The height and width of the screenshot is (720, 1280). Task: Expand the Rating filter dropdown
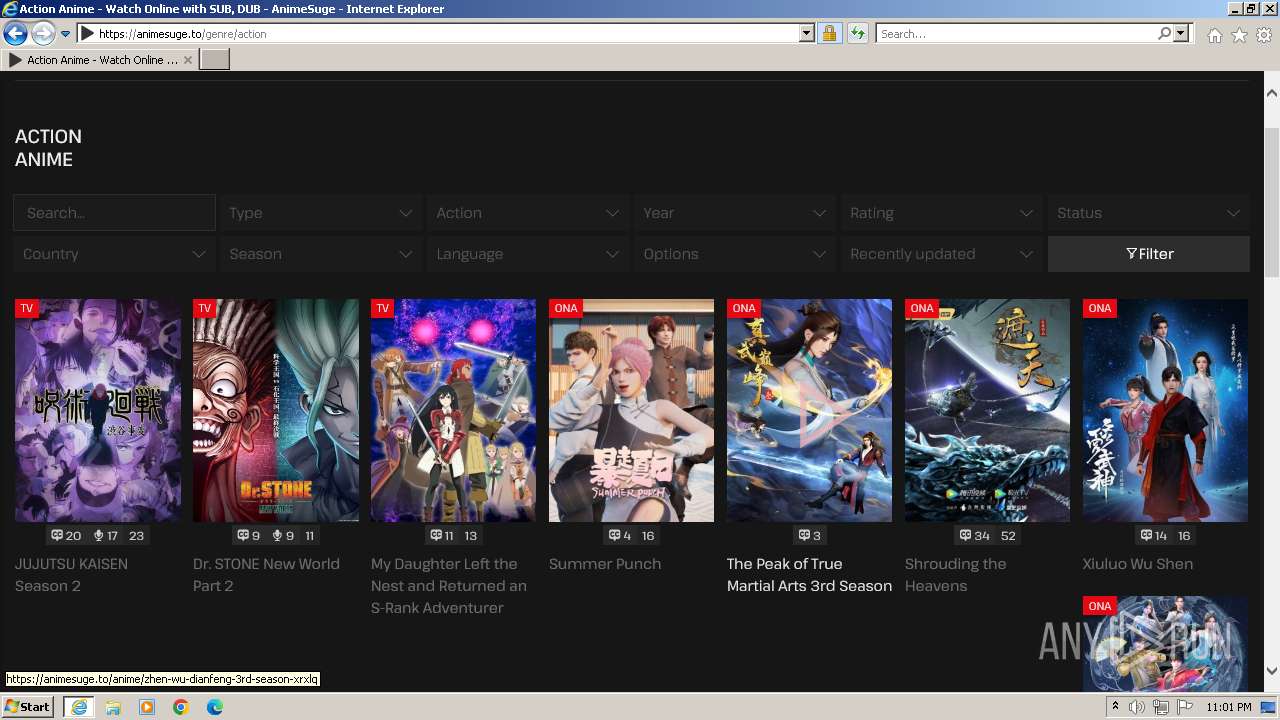point(941,213)
